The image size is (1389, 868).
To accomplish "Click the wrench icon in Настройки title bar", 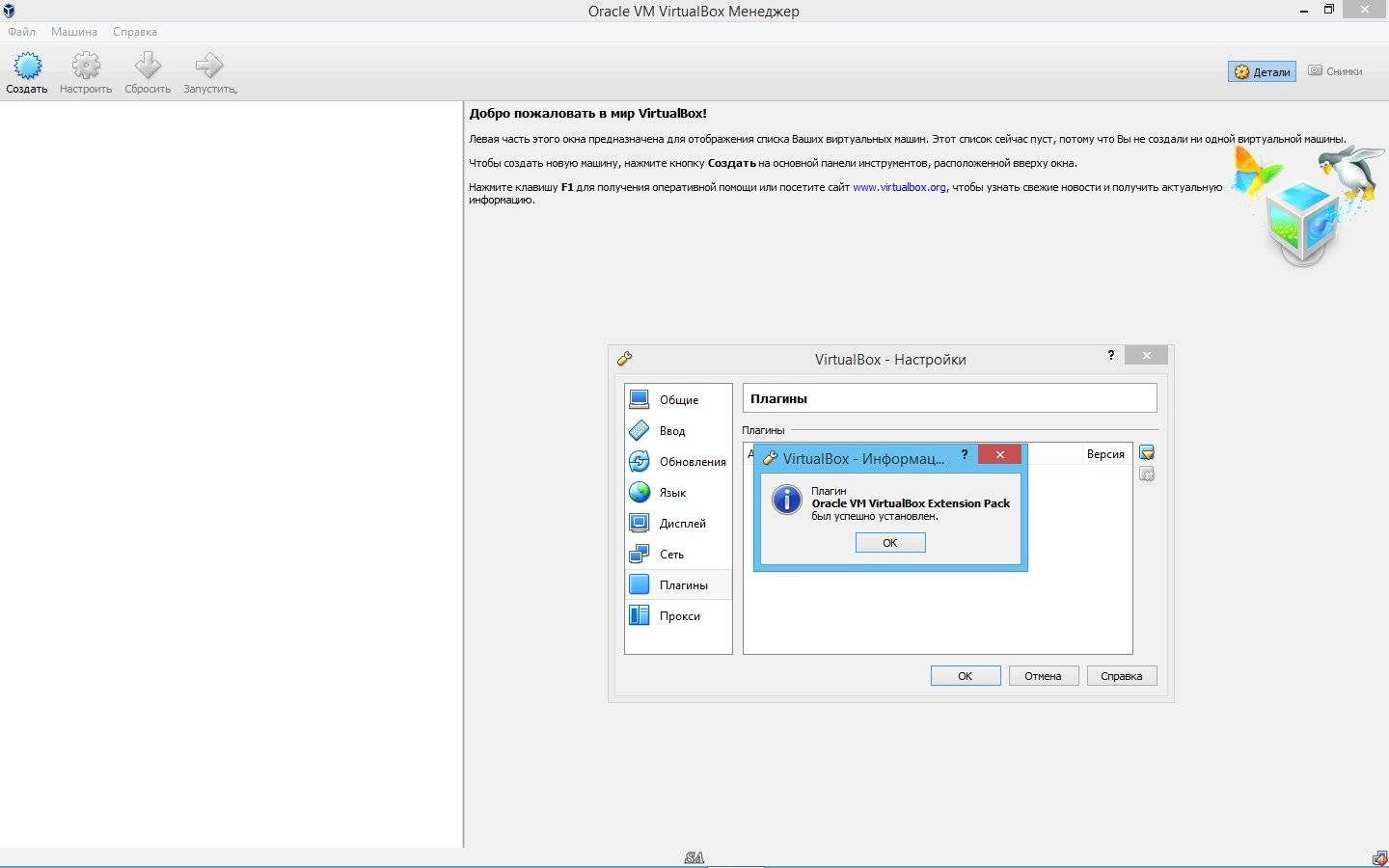I will point(624,359).
